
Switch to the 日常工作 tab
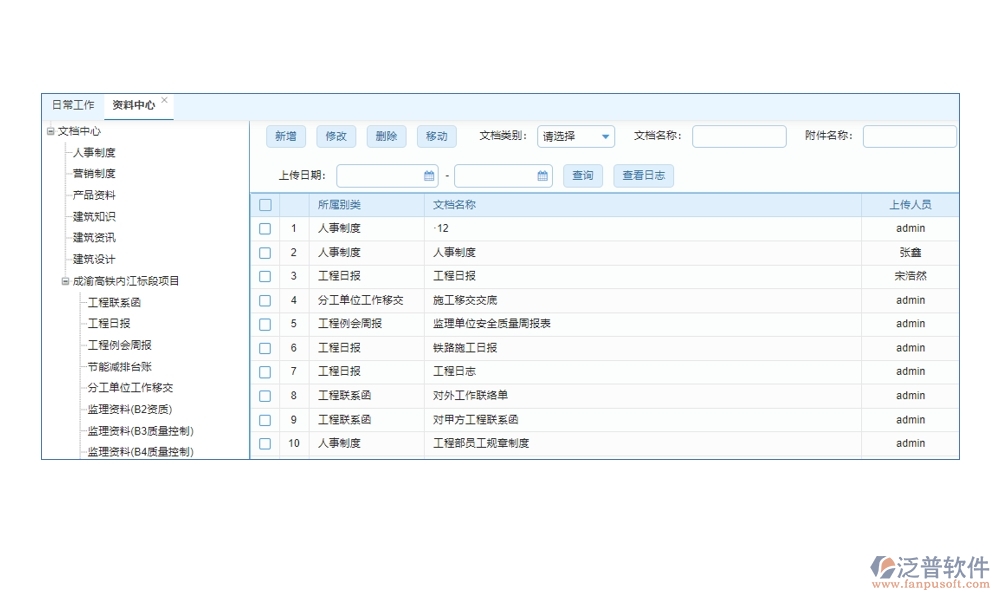pos(72,104)
